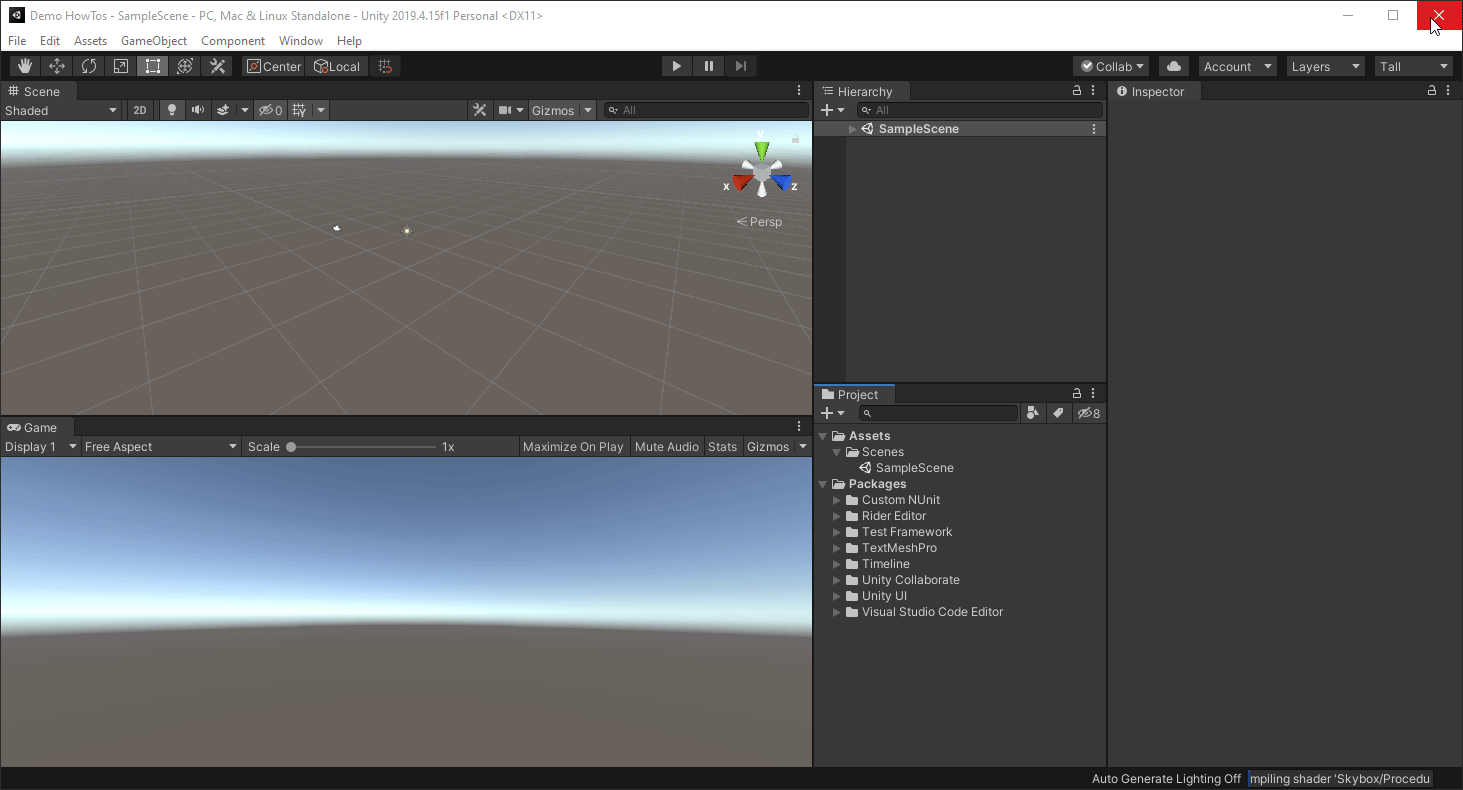Open Inspector panel options menu
The image size is (1463, 790).
coord(1449,90)
